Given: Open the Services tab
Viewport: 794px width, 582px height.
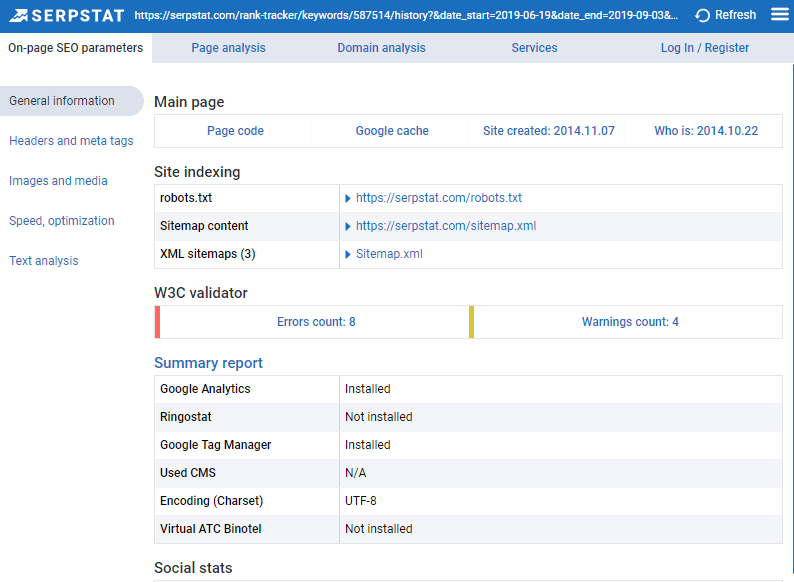Looking at the screenshot, I should [x=534, y=48].
